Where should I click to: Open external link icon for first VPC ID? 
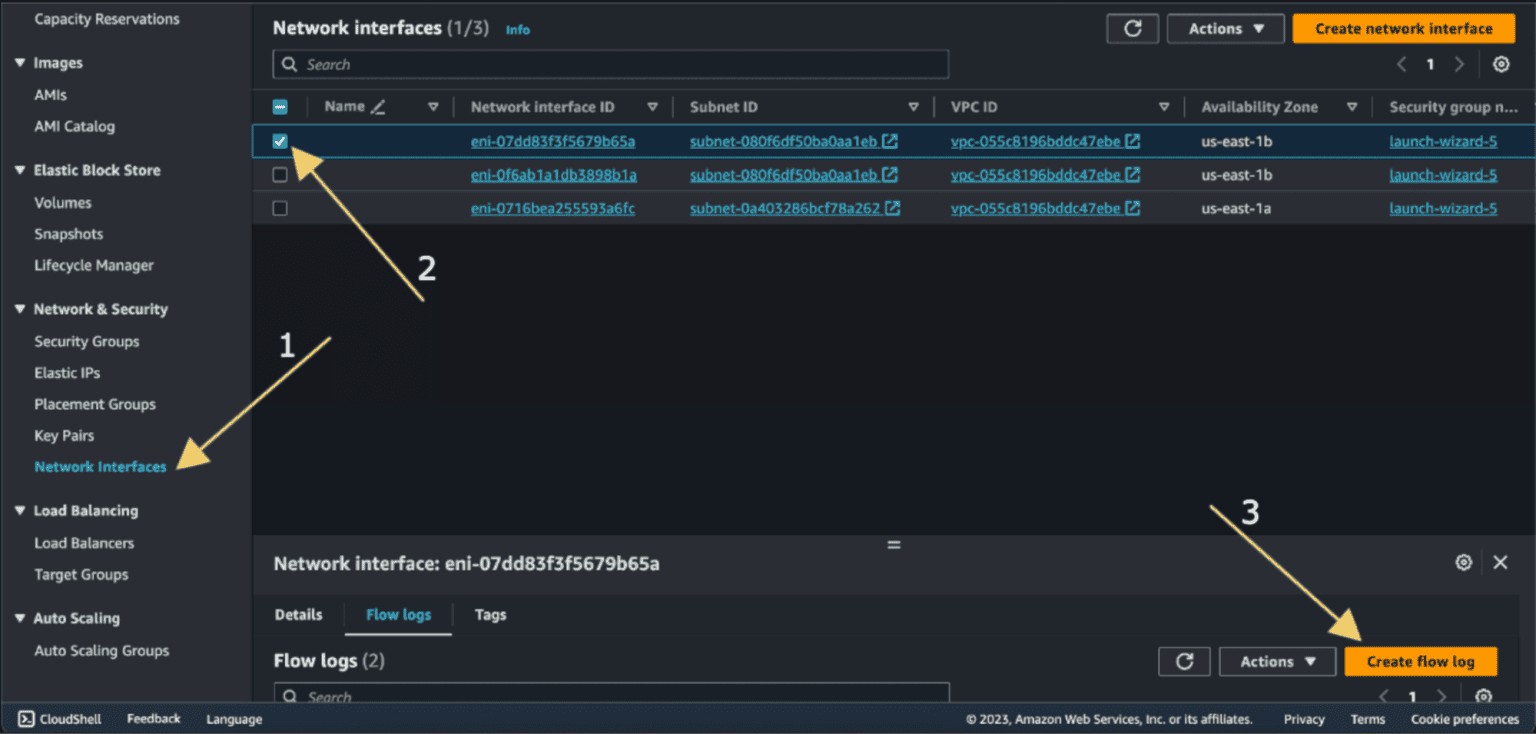(x=1132, y=142)
